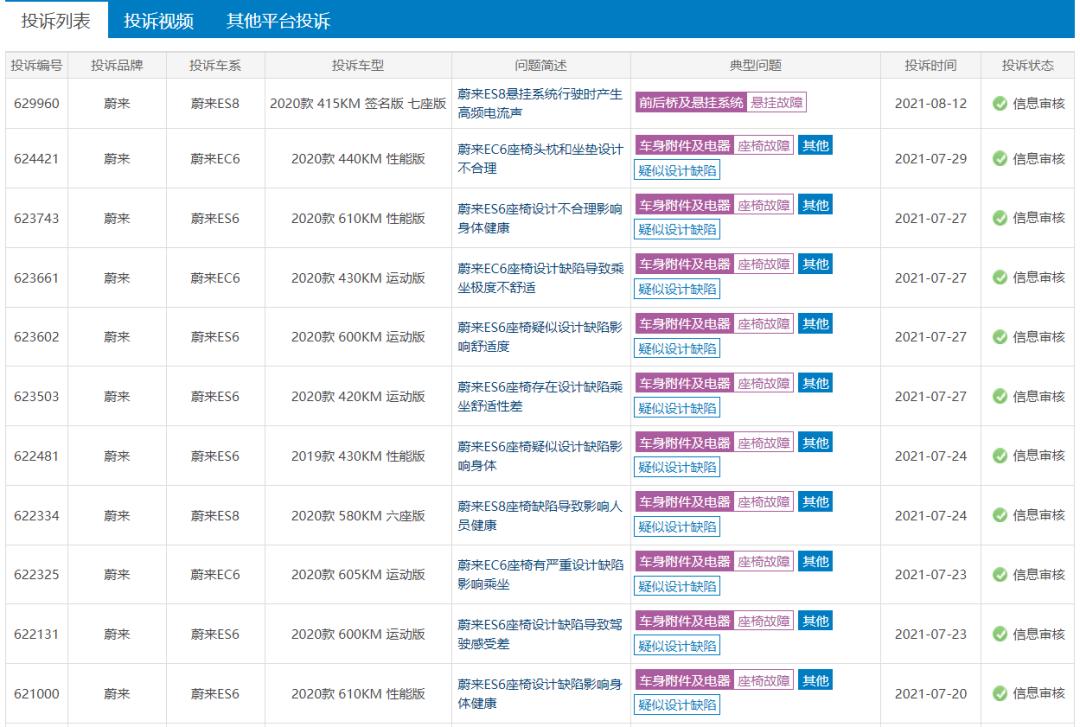
Task: Select 蔚来EC6 series cell in row 623661
Action: click(x=215, y=278)
